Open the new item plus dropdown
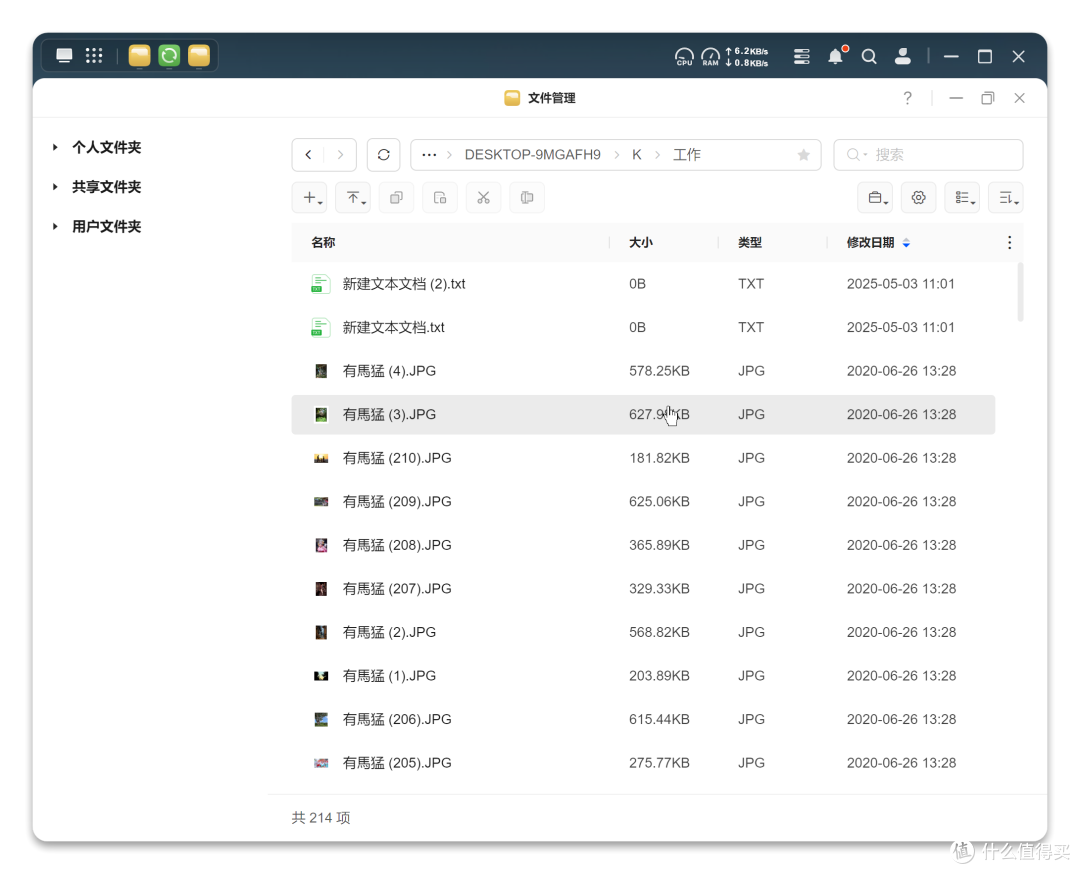The height and width of the screenshot is (874, 1080). (309, 198)
